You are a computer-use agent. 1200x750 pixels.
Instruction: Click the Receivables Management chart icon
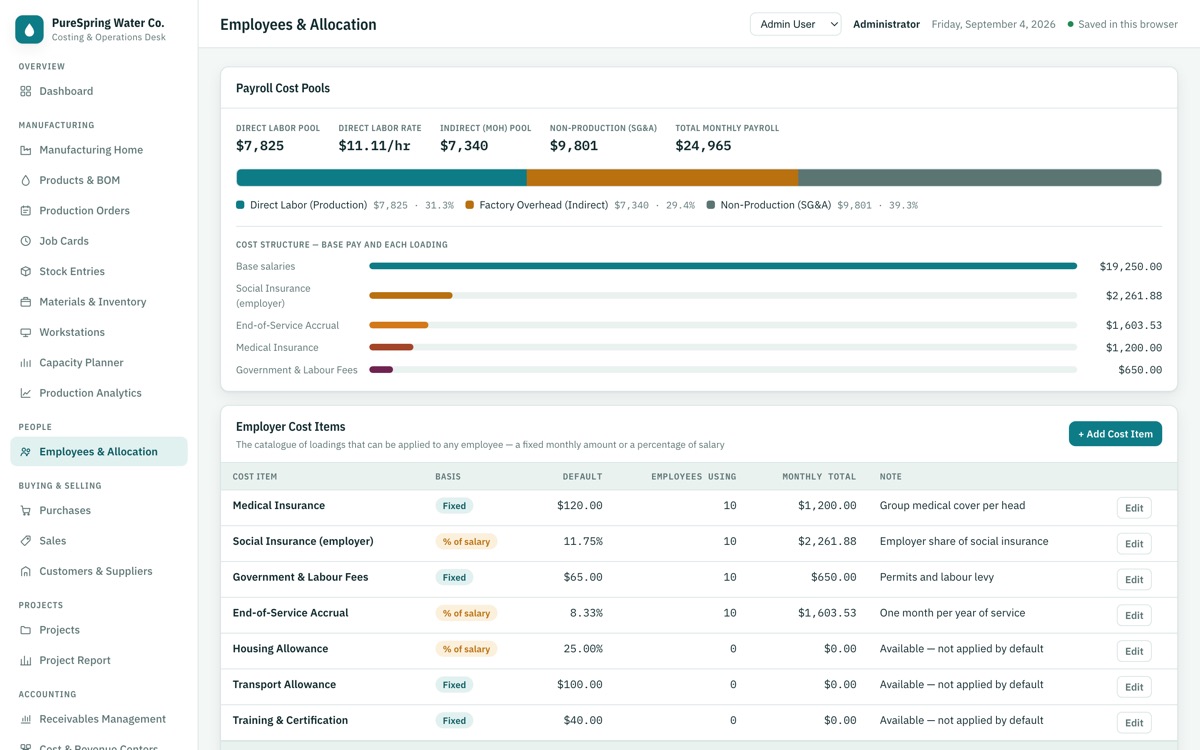point(26,719)
